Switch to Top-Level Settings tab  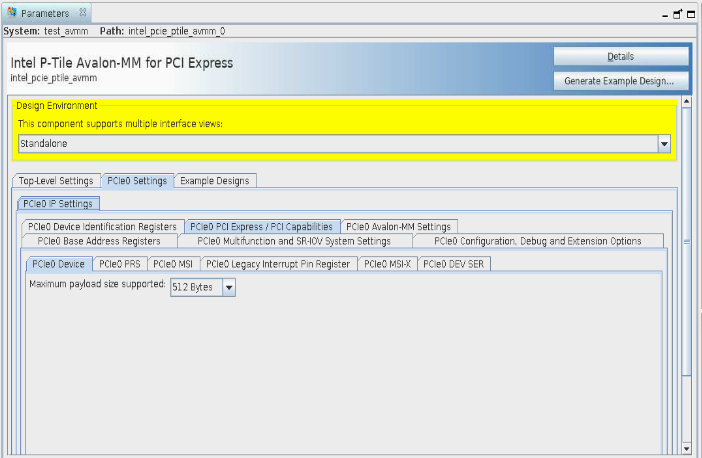point(56,181)
